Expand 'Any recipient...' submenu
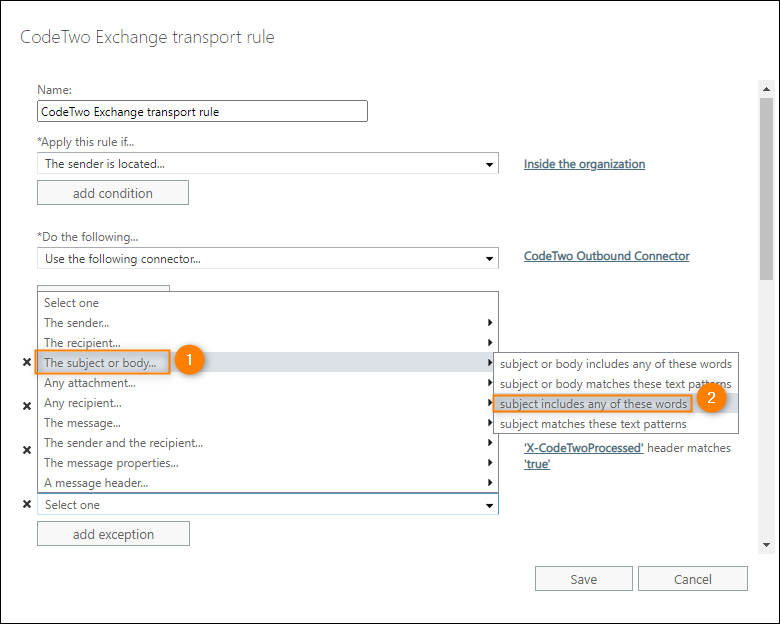The image size is (780, 624). click(268, 403)
